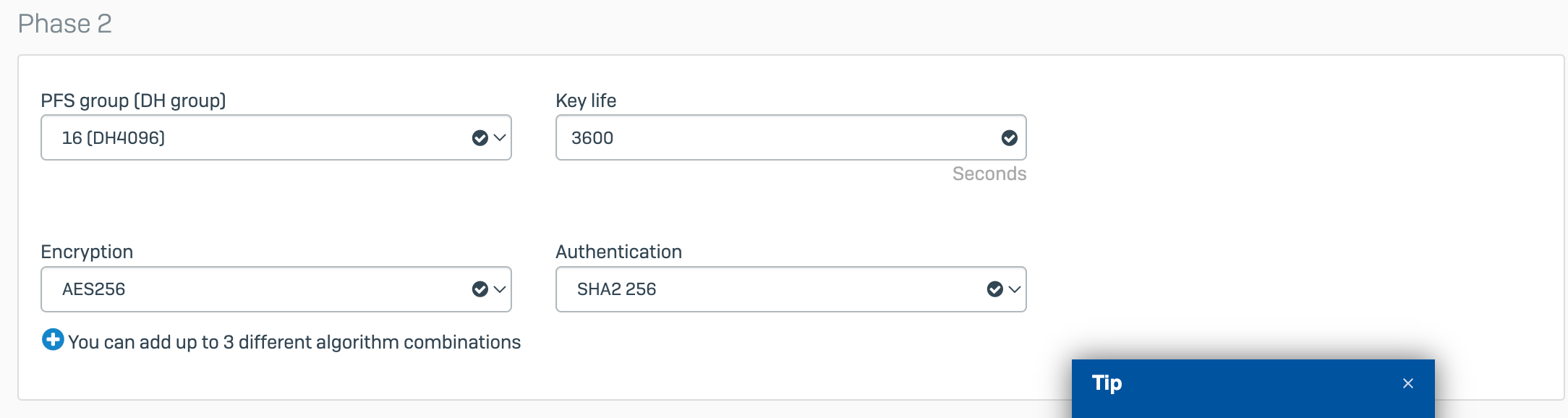Open the dropdown showing 16 (DH4096)
The height and width of the screenshot is (418, 1568).
[x=253, y=138]
